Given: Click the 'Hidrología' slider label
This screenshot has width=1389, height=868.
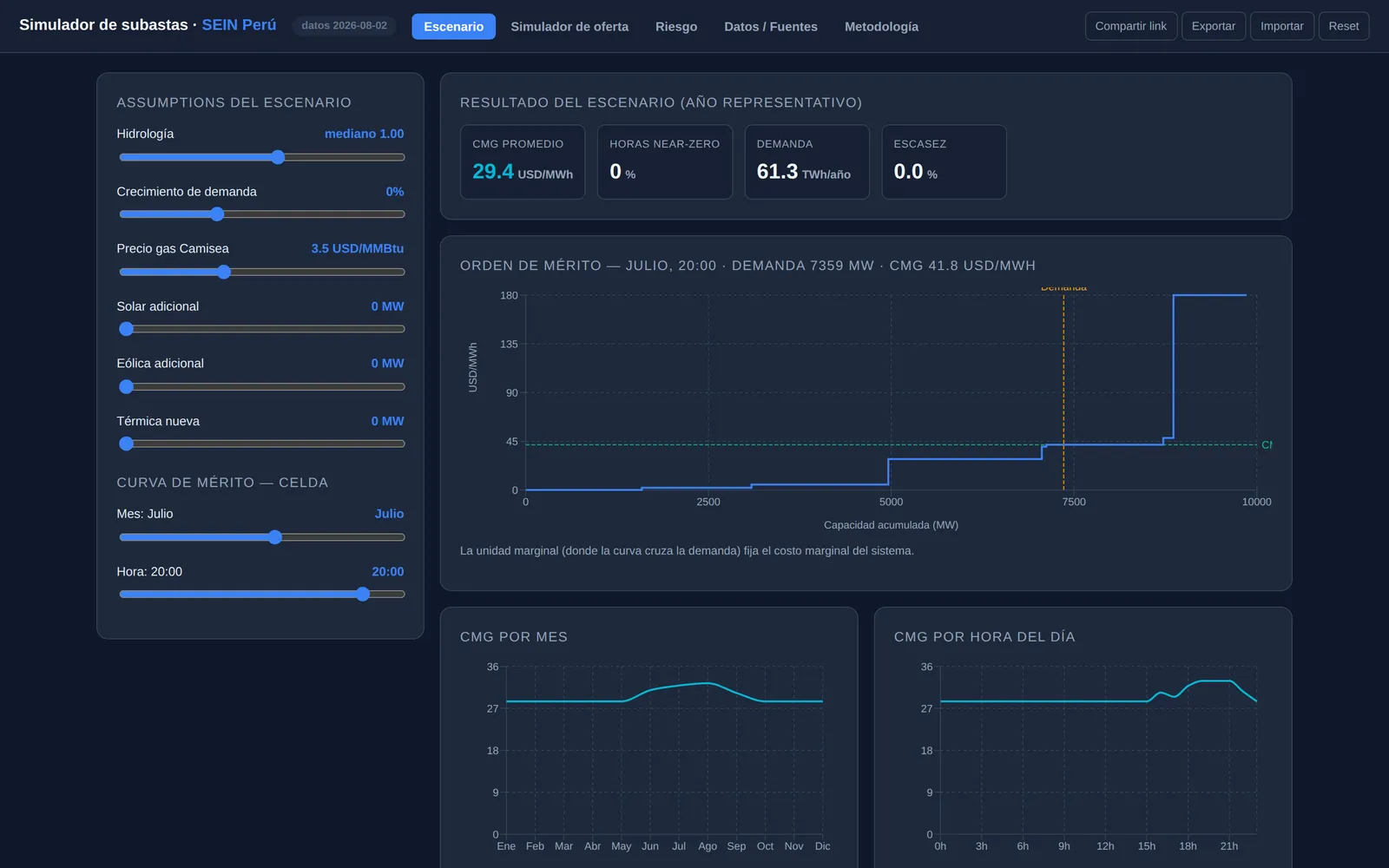Looking at the screenshot, I should (145, 134).
